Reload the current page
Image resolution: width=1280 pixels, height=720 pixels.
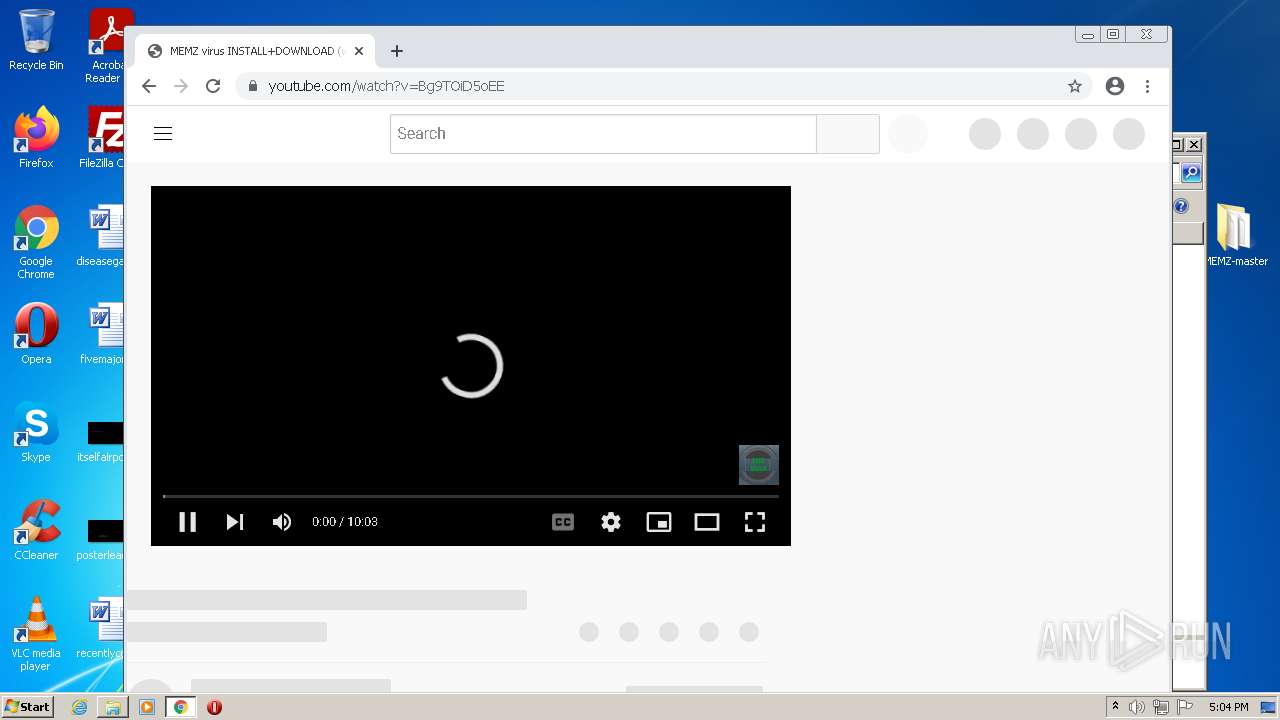click(213, 86)
